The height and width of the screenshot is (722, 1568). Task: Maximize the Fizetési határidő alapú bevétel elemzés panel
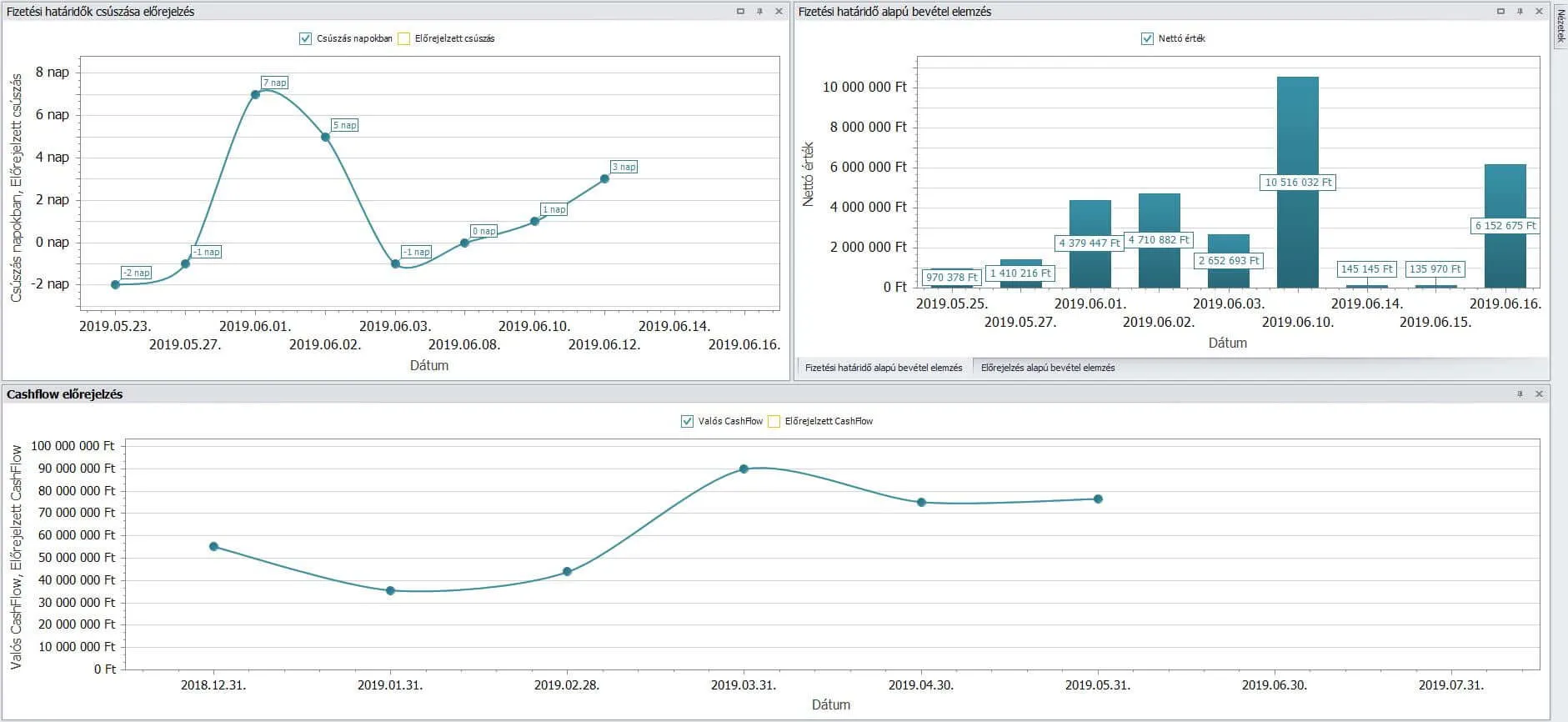point(1500,12)
